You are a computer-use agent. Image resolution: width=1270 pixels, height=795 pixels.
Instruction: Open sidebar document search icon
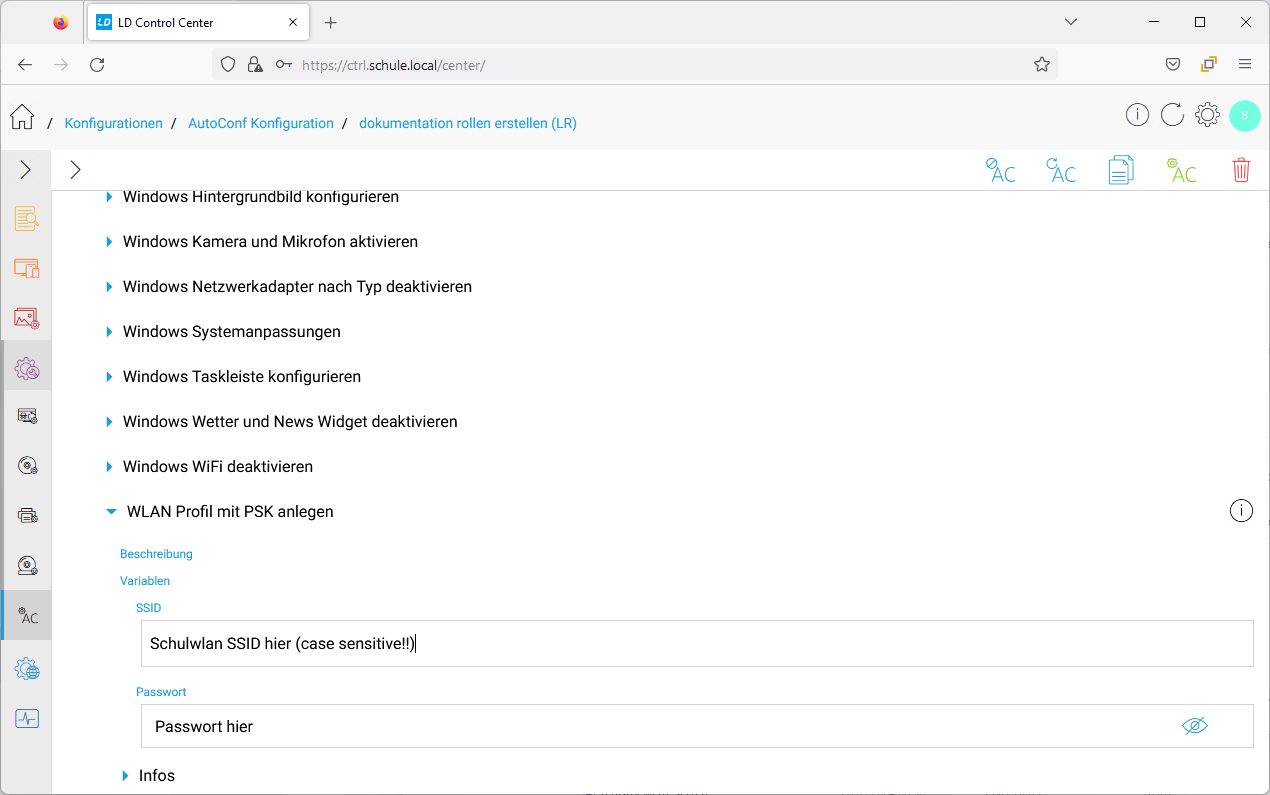pos(26,219)
